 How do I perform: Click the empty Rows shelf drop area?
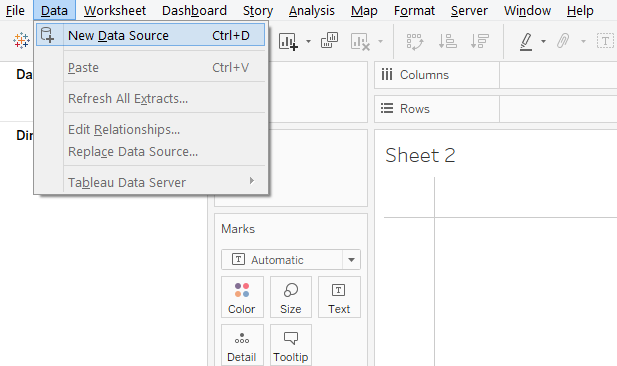pos(558,109)
